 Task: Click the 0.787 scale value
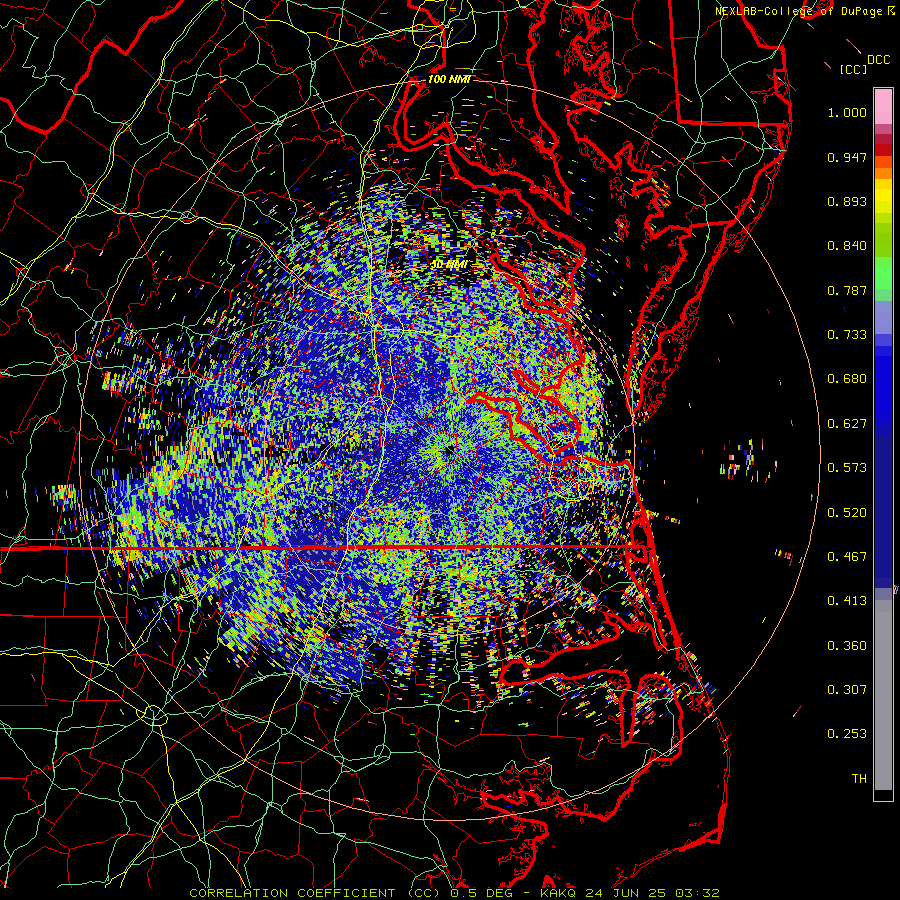(x=847, y=290)
